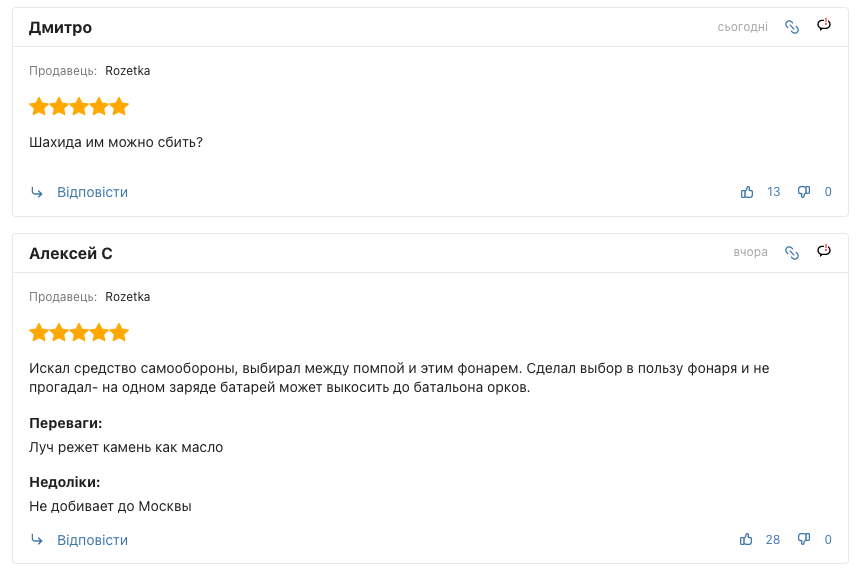
Task: Report Алексей С's review via complaint icon
Action: (x=824, y=250)
